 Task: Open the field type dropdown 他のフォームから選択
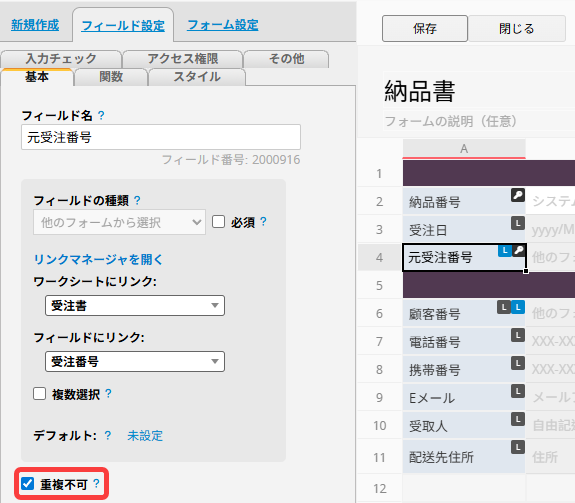[x=119, y=222]
